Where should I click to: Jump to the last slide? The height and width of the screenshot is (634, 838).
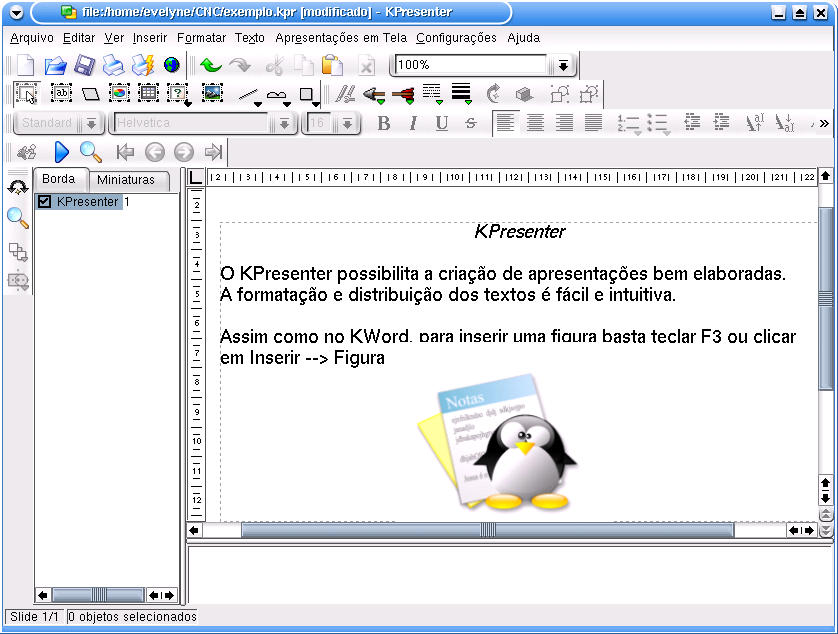(x=213, y=152)
